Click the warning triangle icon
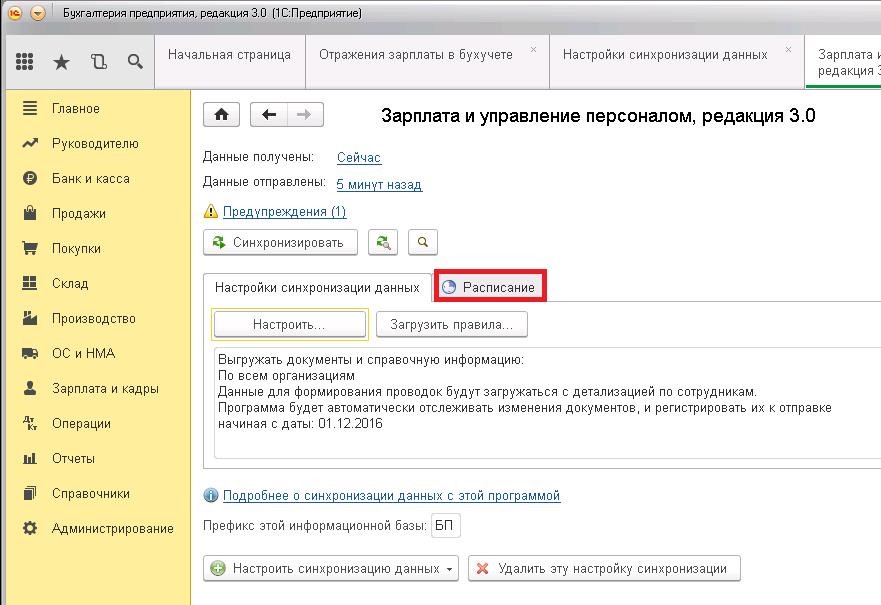This screenshot has width=881, height=605. click(211, 212)
